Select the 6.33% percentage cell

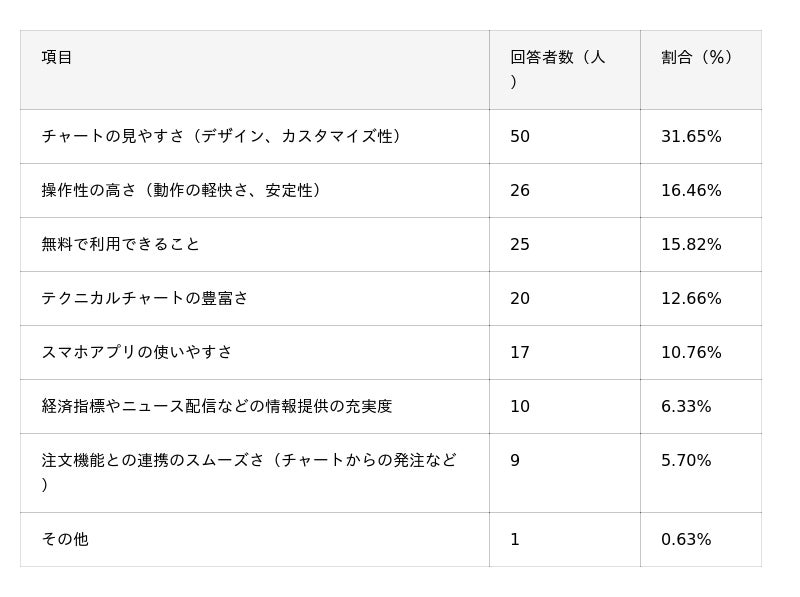(x=686, y=407)
